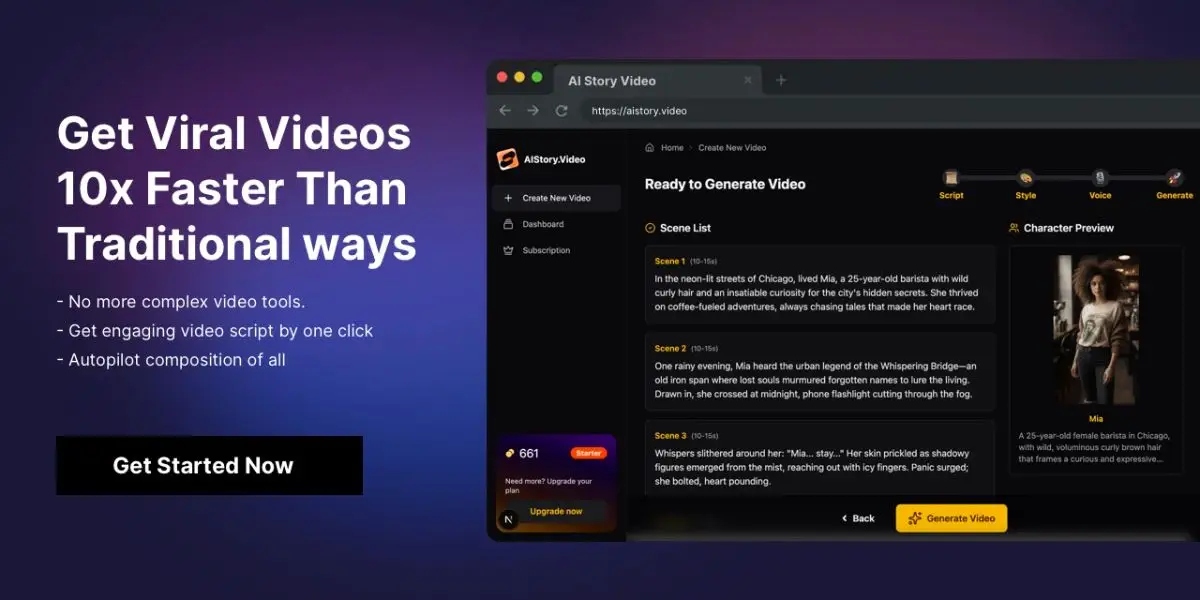Select the Scene 3 card

[820, 457]
